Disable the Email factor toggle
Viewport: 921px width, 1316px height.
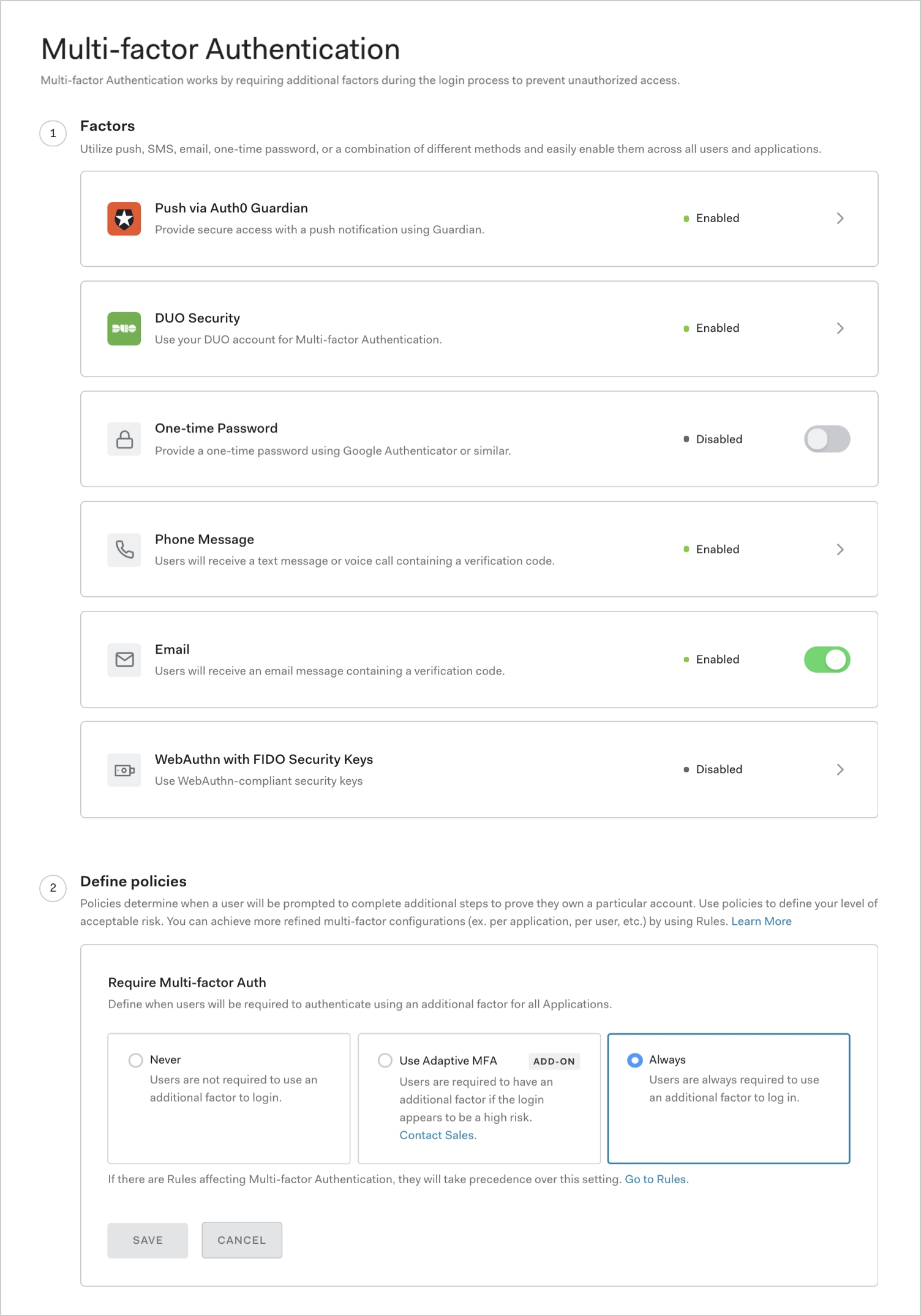pyautogui.click(x=827, y=660)
